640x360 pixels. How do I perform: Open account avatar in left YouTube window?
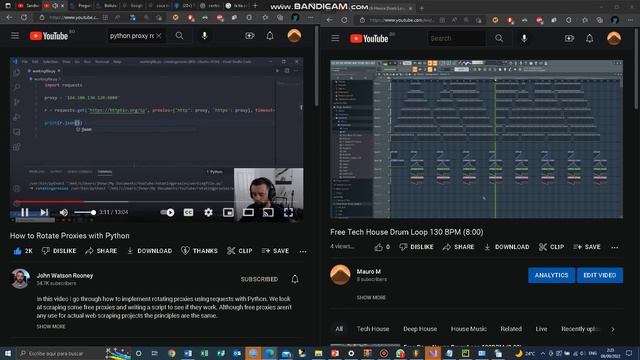click(x=294, y=36)
